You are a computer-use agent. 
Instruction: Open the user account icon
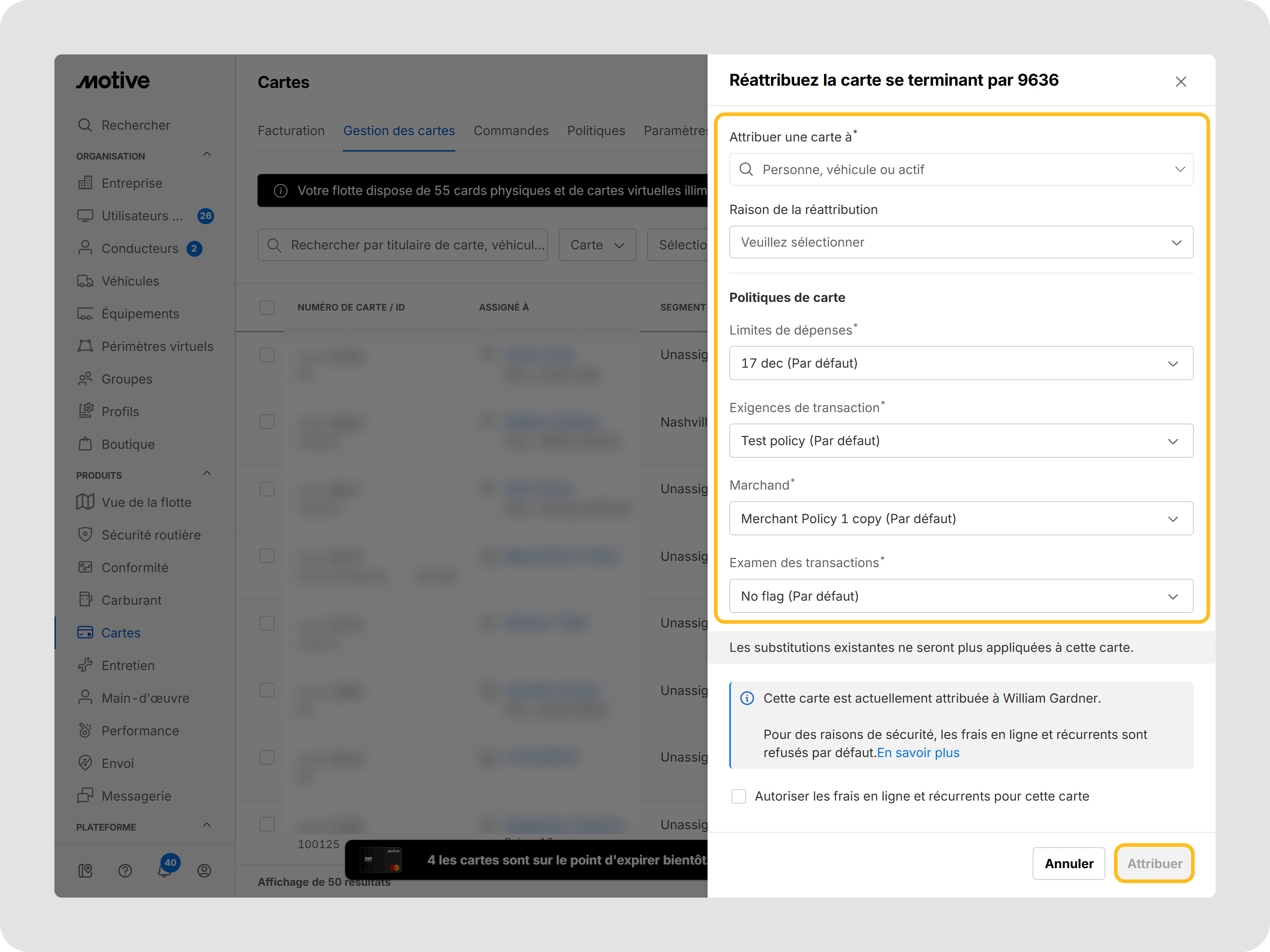tap(205, 871)
